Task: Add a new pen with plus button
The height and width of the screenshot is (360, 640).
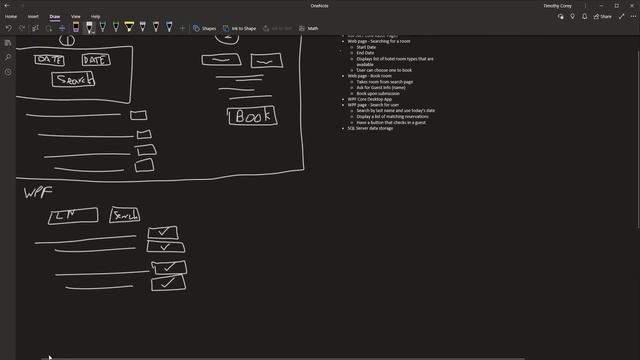Action: pos(182,28)
